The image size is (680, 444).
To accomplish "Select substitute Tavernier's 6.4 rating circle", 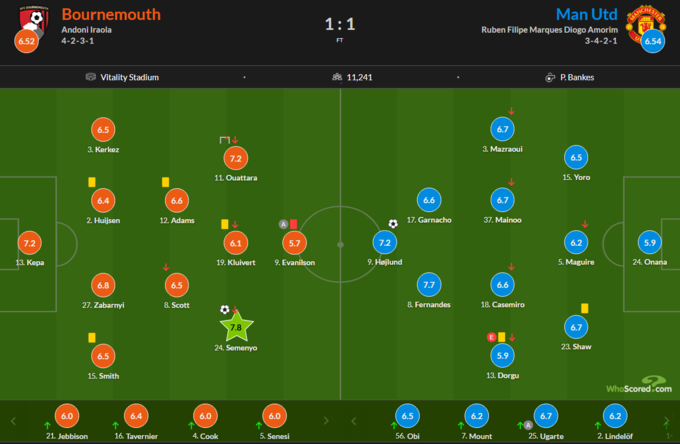I will (136, 416).
